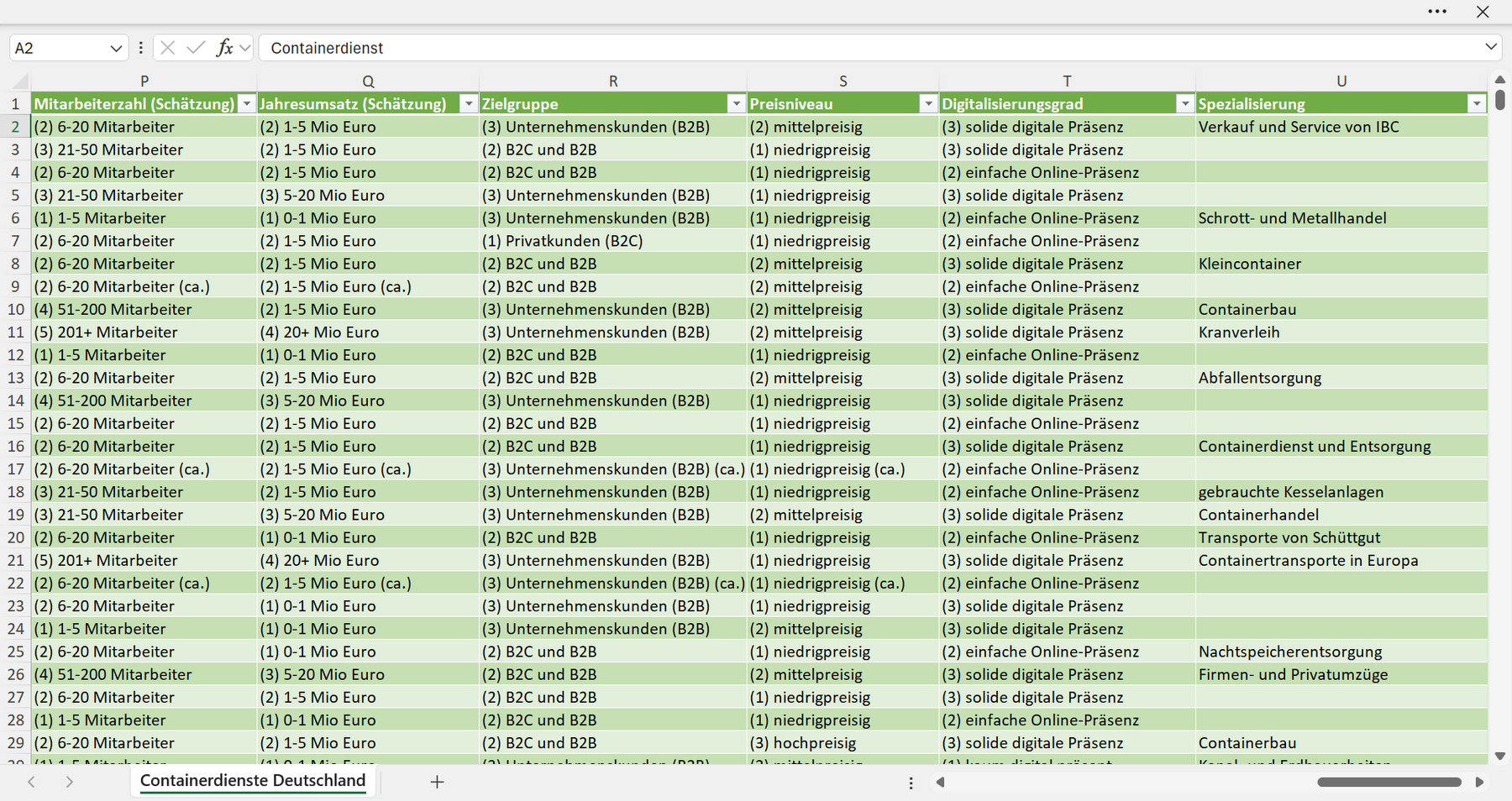Select cell 'Kleincontainer'
The height and width of the screenshot is (801, 1512).
tap(1341, 264)
